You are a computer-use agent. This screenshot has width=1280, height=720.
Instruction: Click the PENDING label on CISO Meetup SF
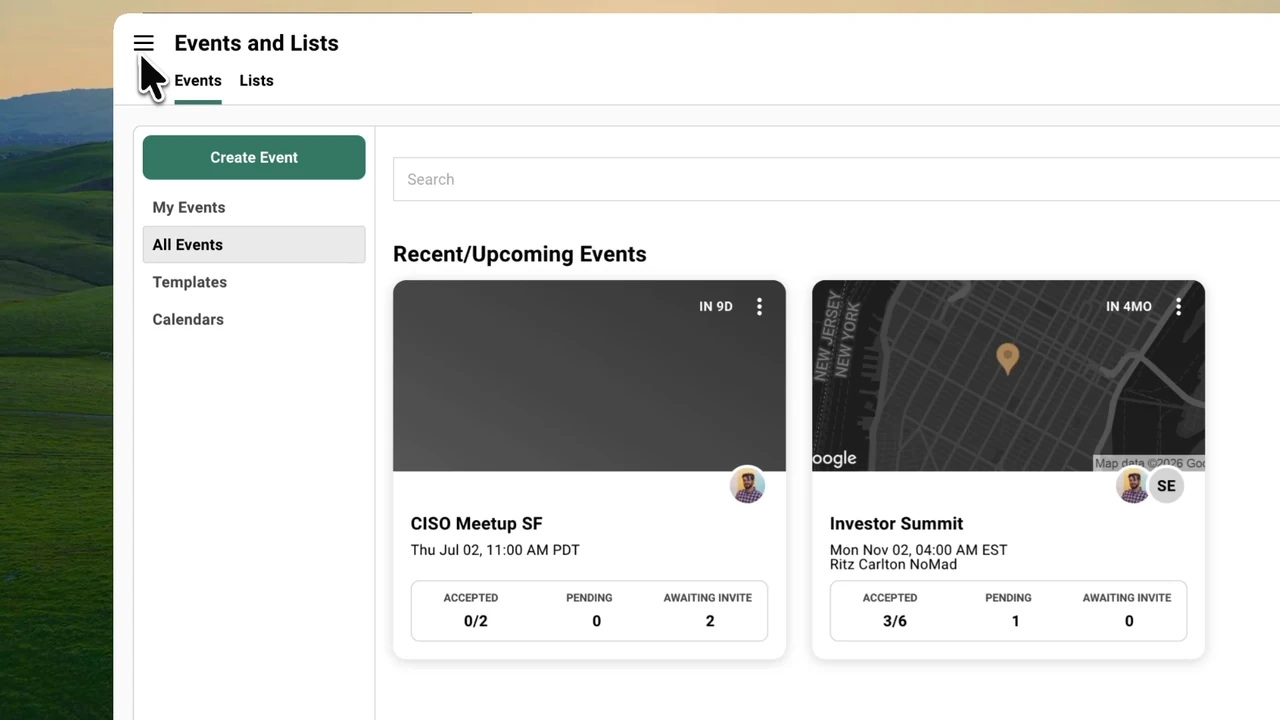(589, 598)
